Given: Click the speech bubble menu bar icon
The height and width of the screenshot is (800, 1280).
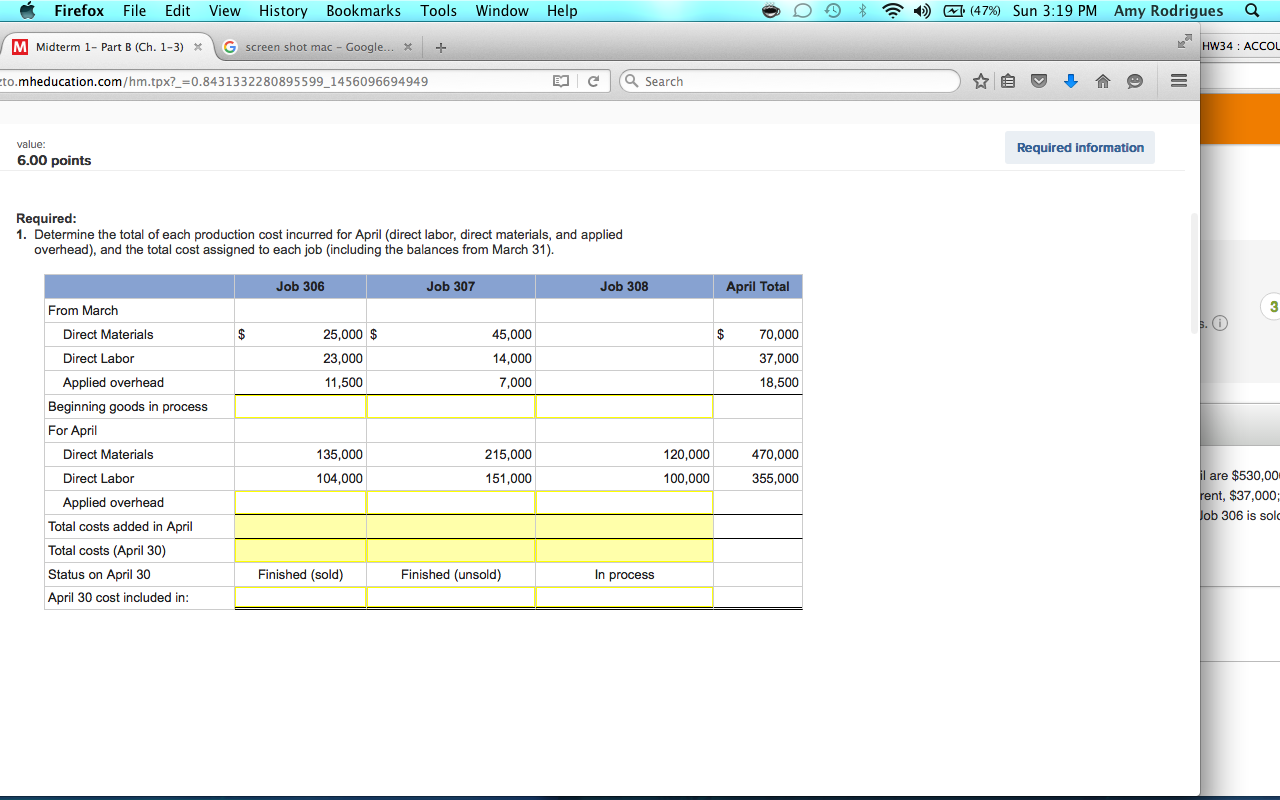Looking at the screenshot, I should 803,11.
